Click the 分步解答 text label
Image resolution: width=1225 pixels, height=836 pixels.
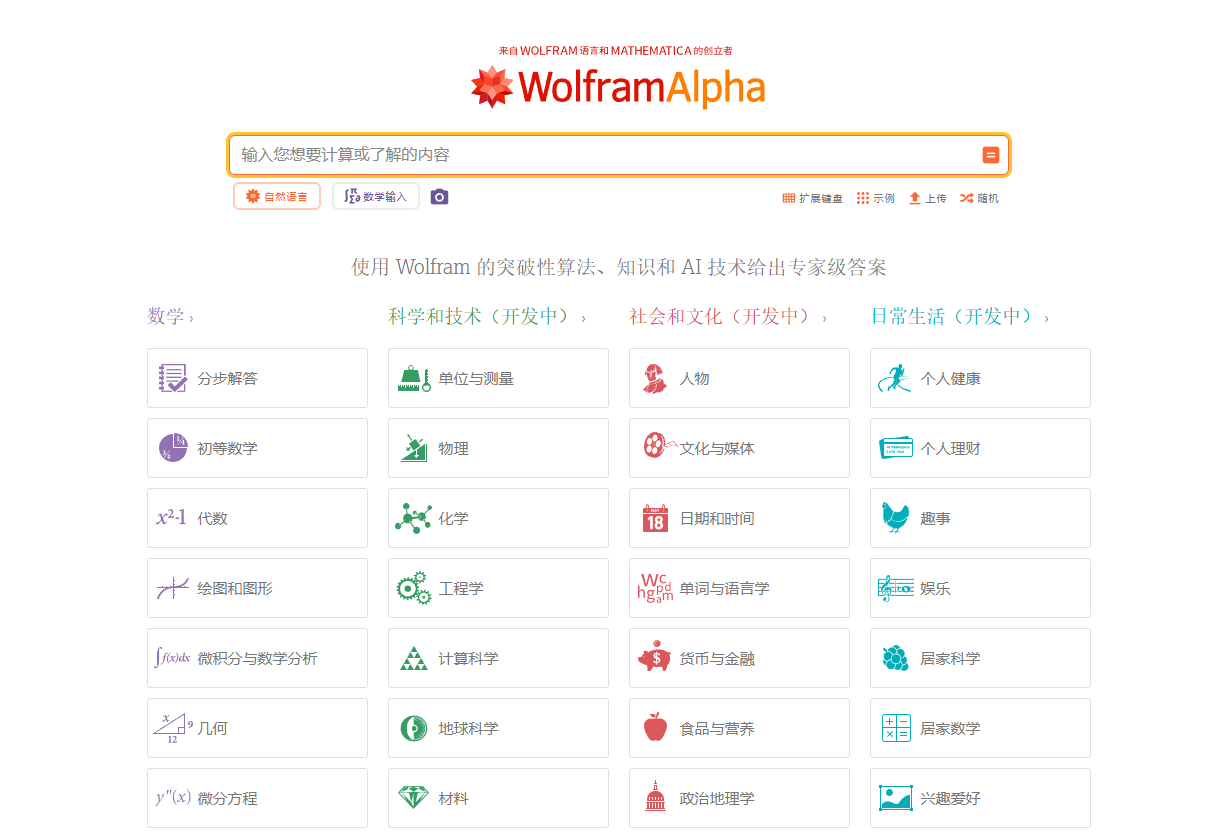(x=227, y=379)
